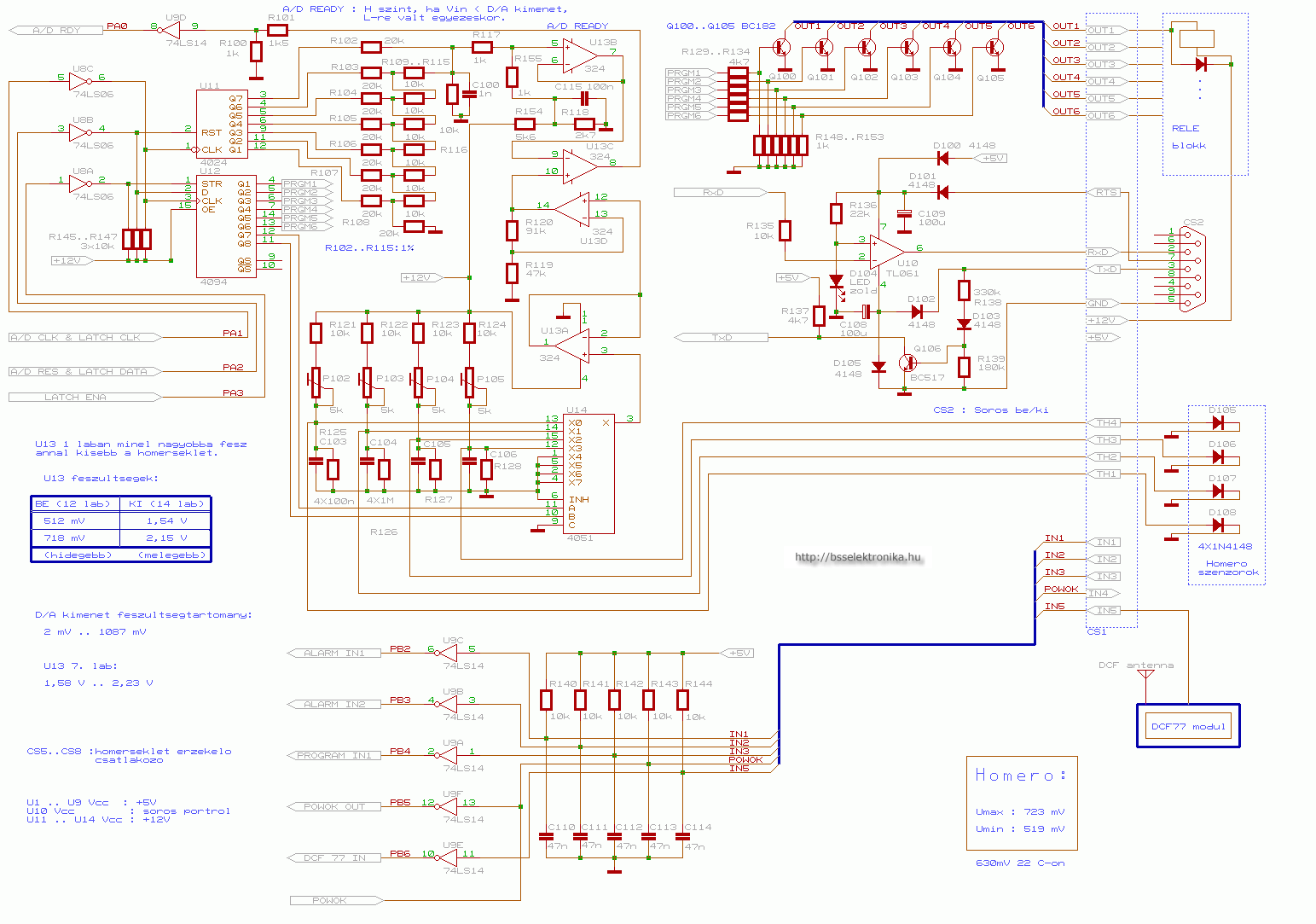Click the U9C inverter on ALARM IN1
This screenshot has width=1316, height=924.
[448, 653]
